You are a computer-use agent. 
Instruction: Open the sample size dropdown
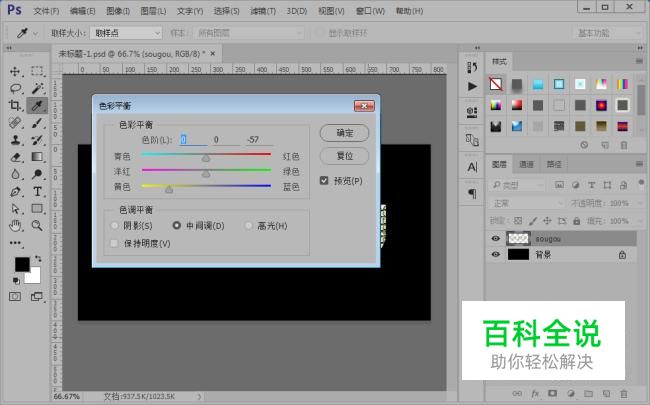126,33
